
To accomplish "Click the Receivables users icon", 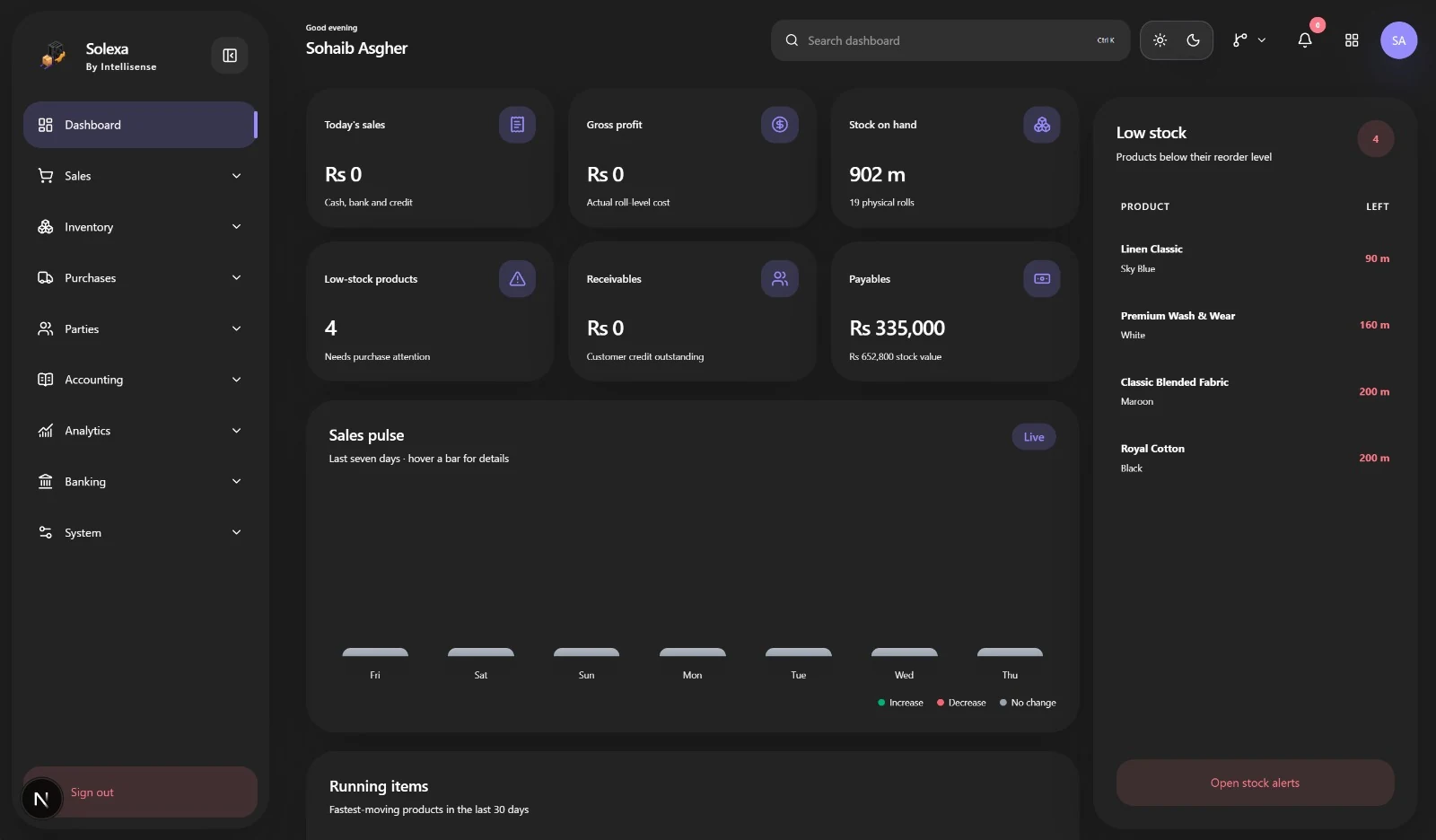I will coord(780,279).
